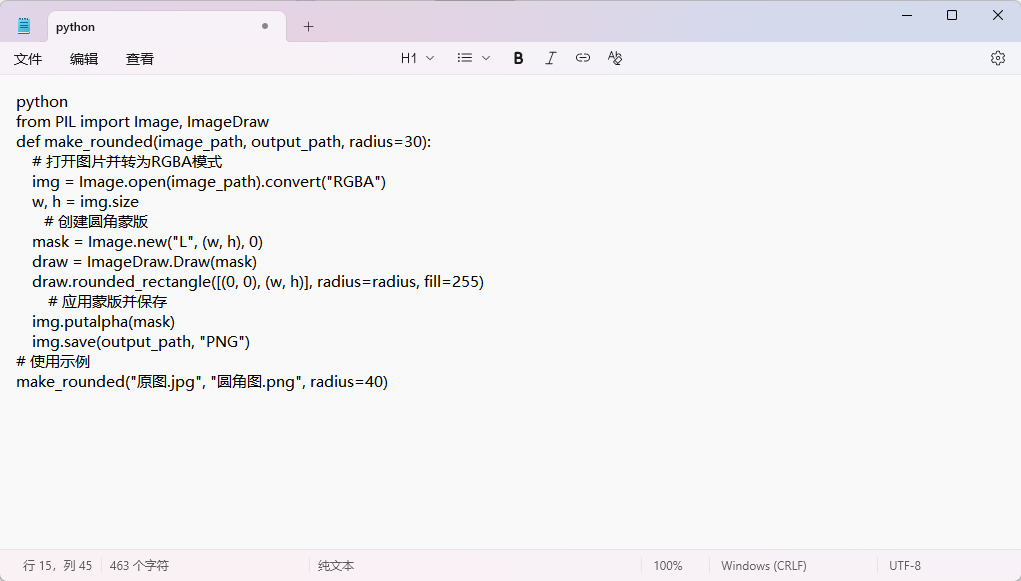
Task: Insert a hyperlink
Action: (583, 58)
